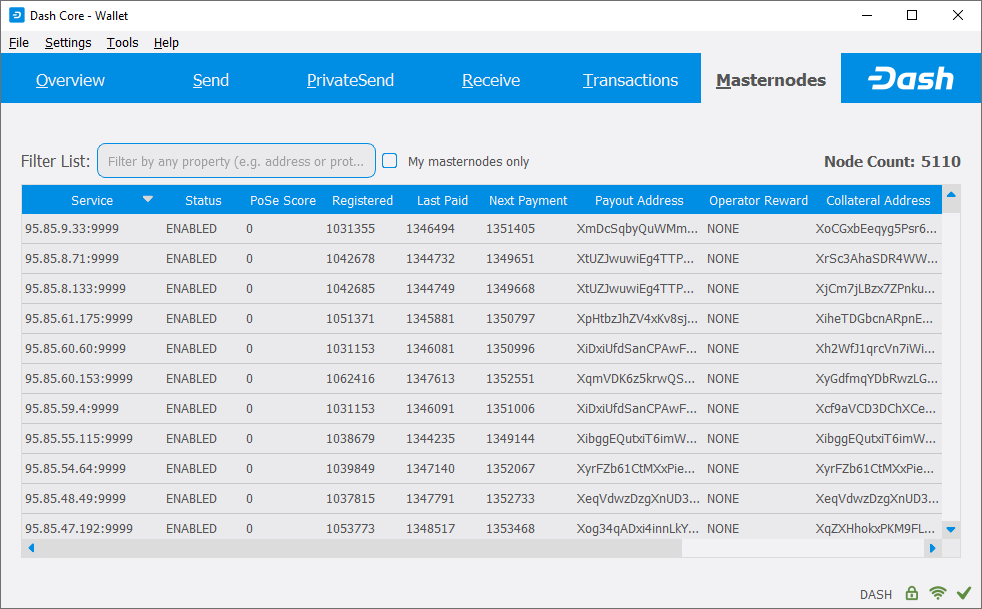Toggle My masternodes only checkbox

click(390, 161)
